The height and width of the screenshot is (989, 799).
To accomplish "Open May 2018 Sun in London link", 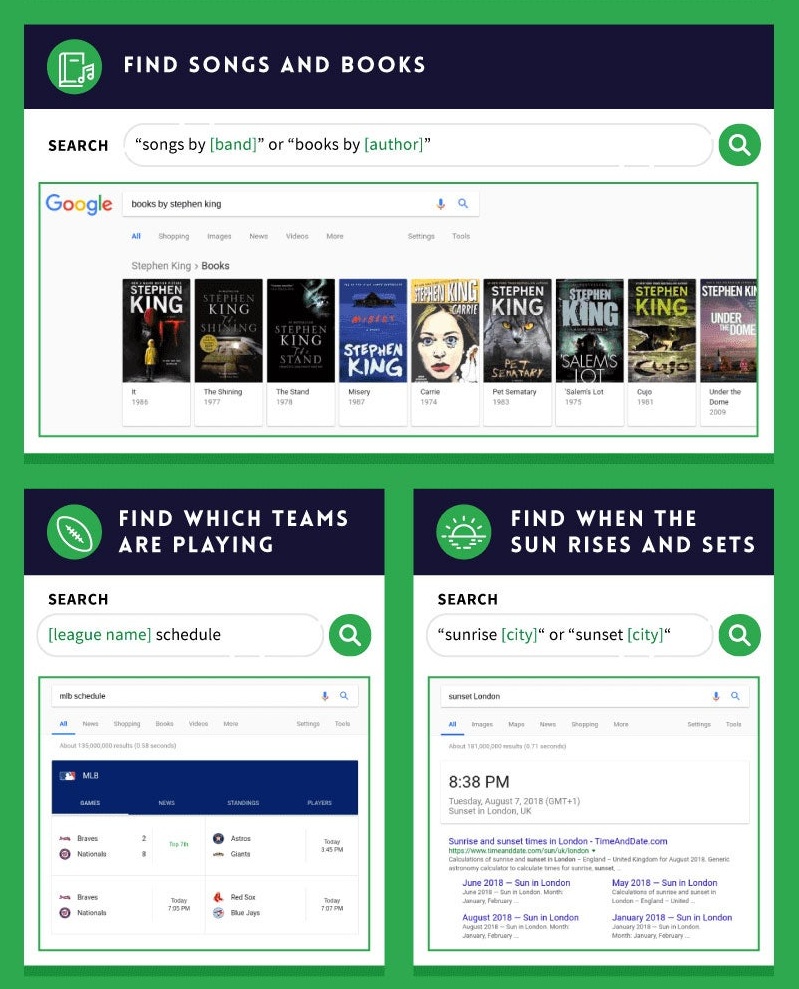I will [664, 882].
